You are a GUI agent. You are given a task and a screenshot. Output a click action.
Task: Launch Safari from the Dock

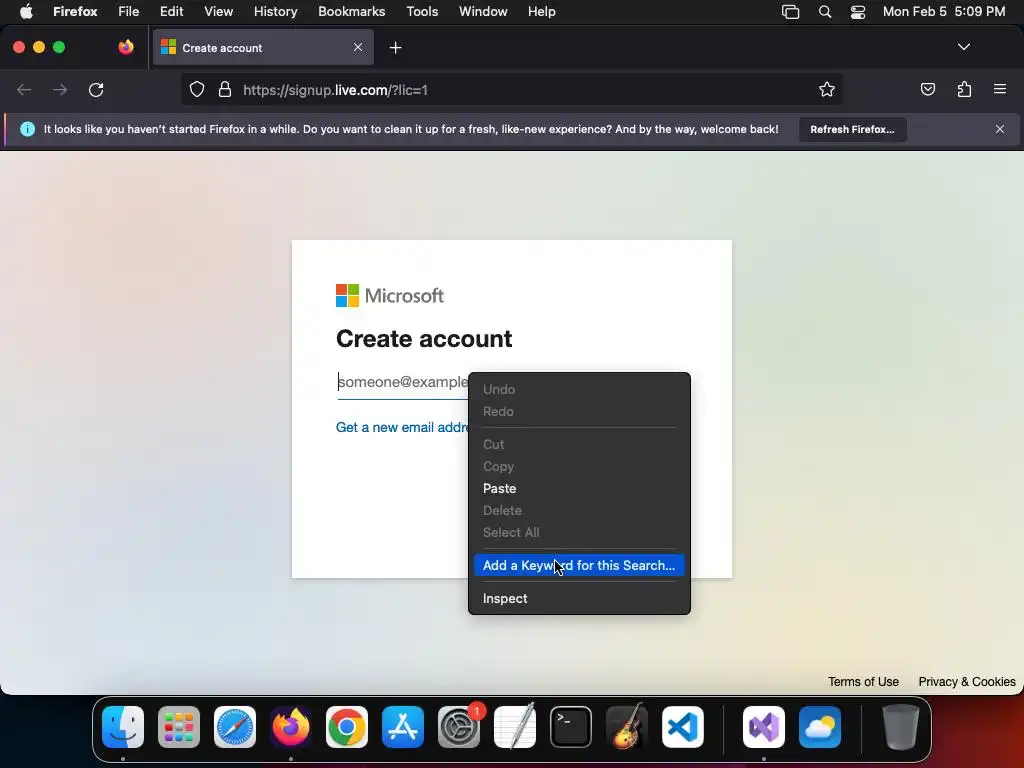pyautogui.click(x=235, y=727)
